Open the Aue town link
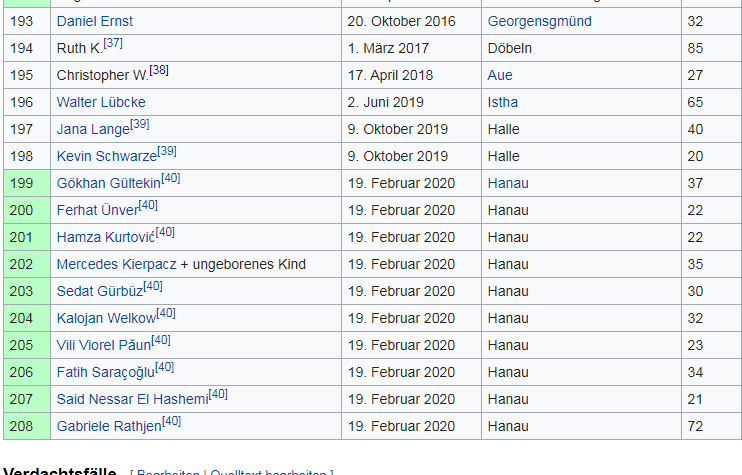The height and width of the screenshot is (475, 742). [500, 75]
